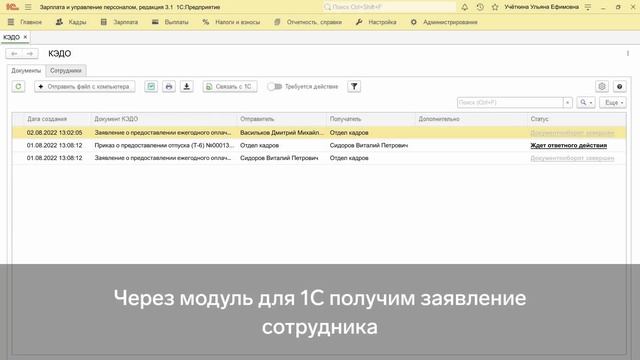640x360 pixels.
Task: Open the Администрирование section
Action: pos(444,22)
